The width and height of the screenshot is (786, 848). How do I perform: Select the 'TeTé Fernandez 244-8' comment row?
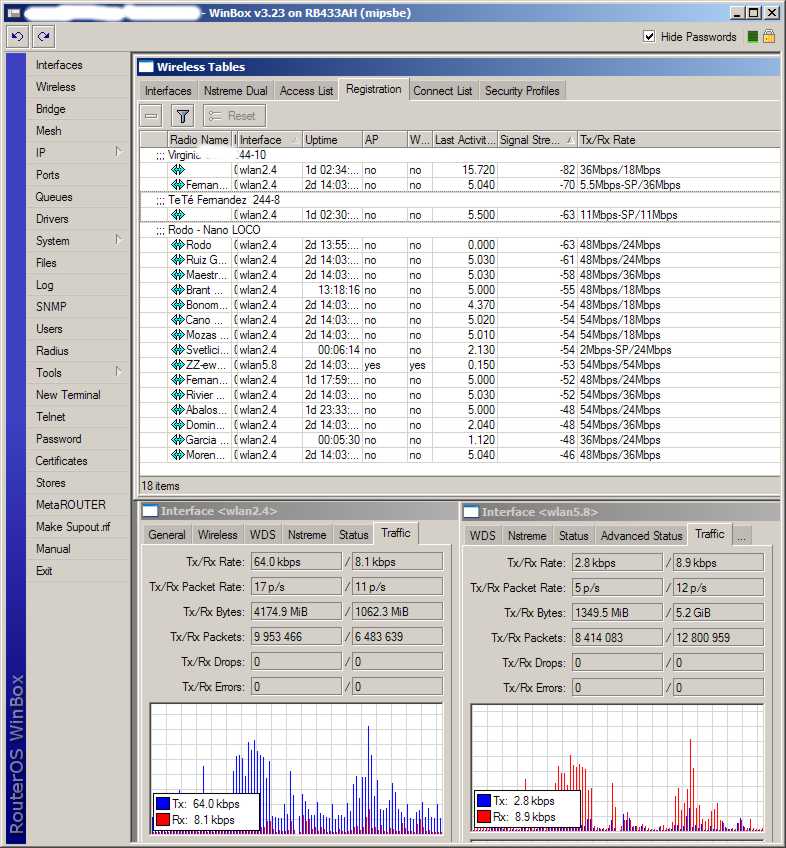click(460, 200)
